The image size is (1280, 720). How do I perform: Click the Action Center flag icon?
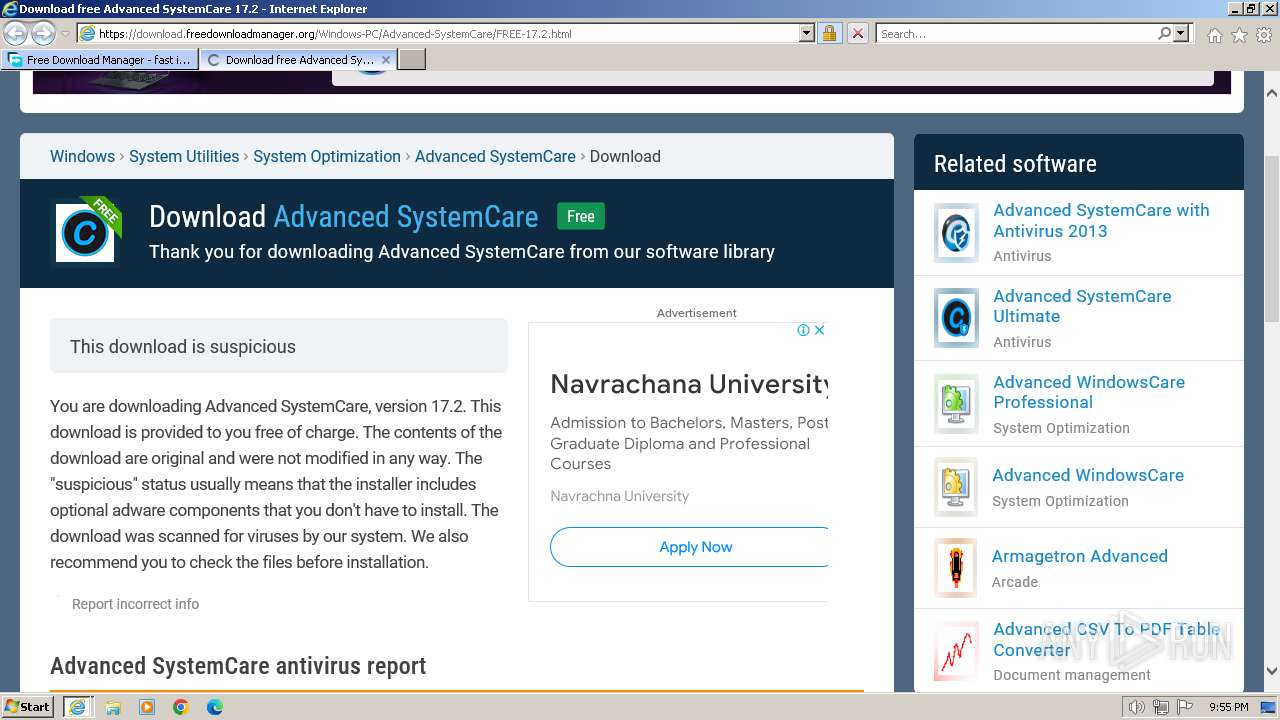pos(1185,707)
